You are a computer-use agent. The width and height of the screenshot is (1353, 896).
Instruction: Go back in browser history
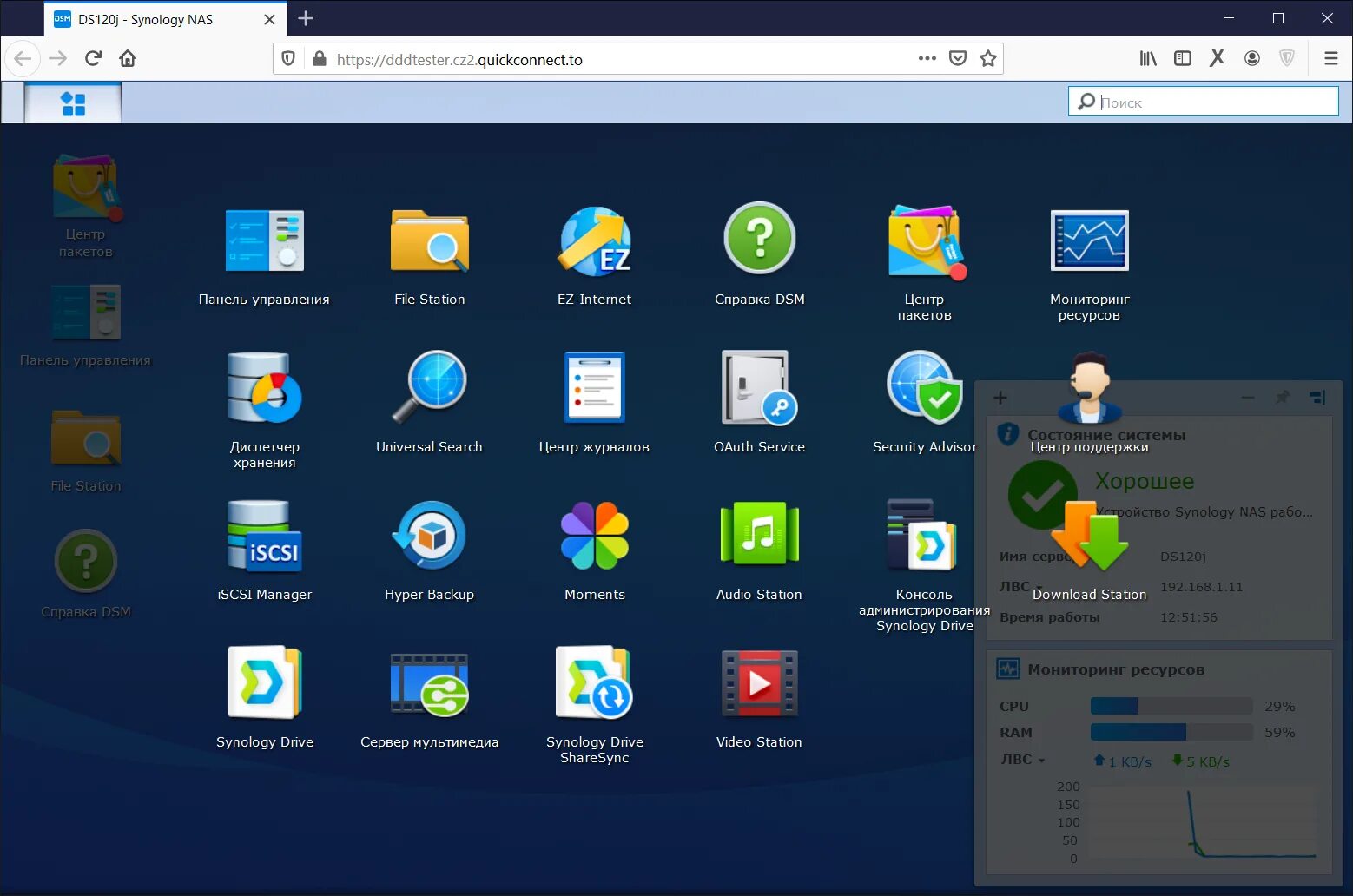(x=23, y=58)
